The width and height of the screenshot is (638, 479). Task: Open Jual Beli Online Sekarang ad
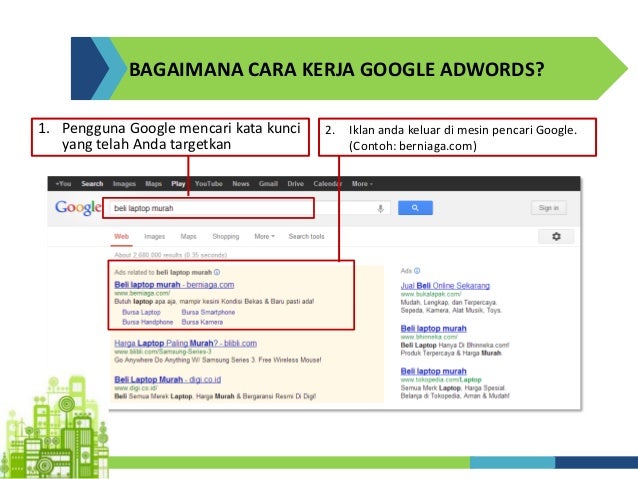[x=445, y=286]
